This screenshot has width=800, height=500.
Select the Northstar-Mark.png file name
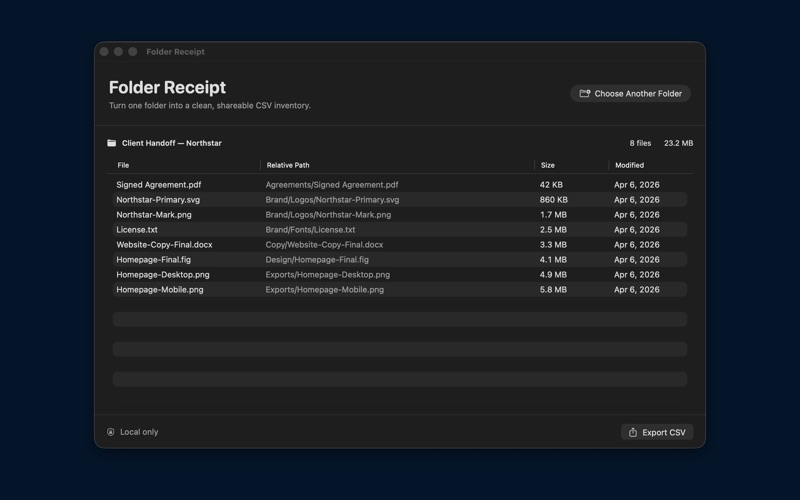154,215
